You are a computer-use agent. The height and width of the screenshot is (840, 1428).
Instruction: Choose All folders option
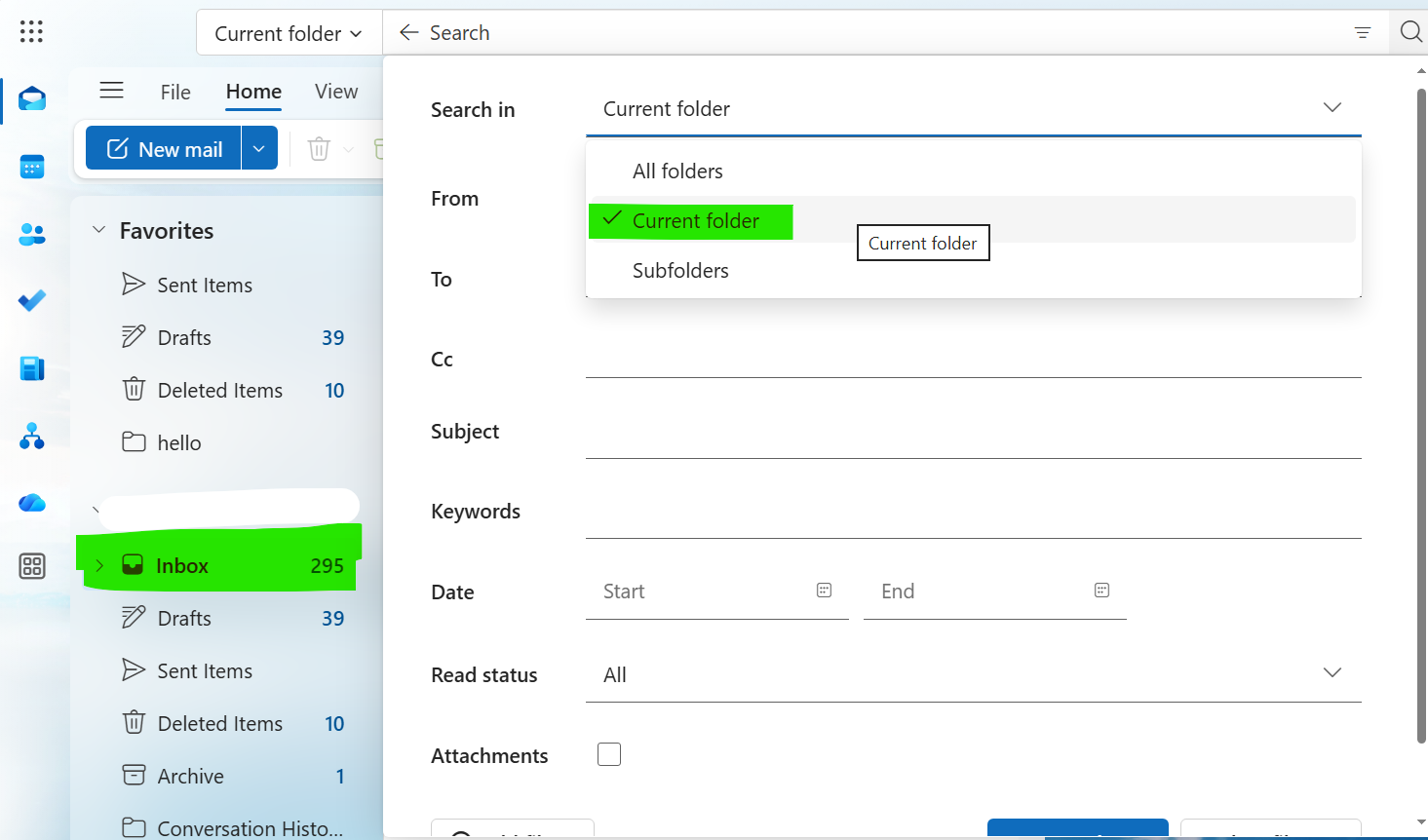coord(973,172)
